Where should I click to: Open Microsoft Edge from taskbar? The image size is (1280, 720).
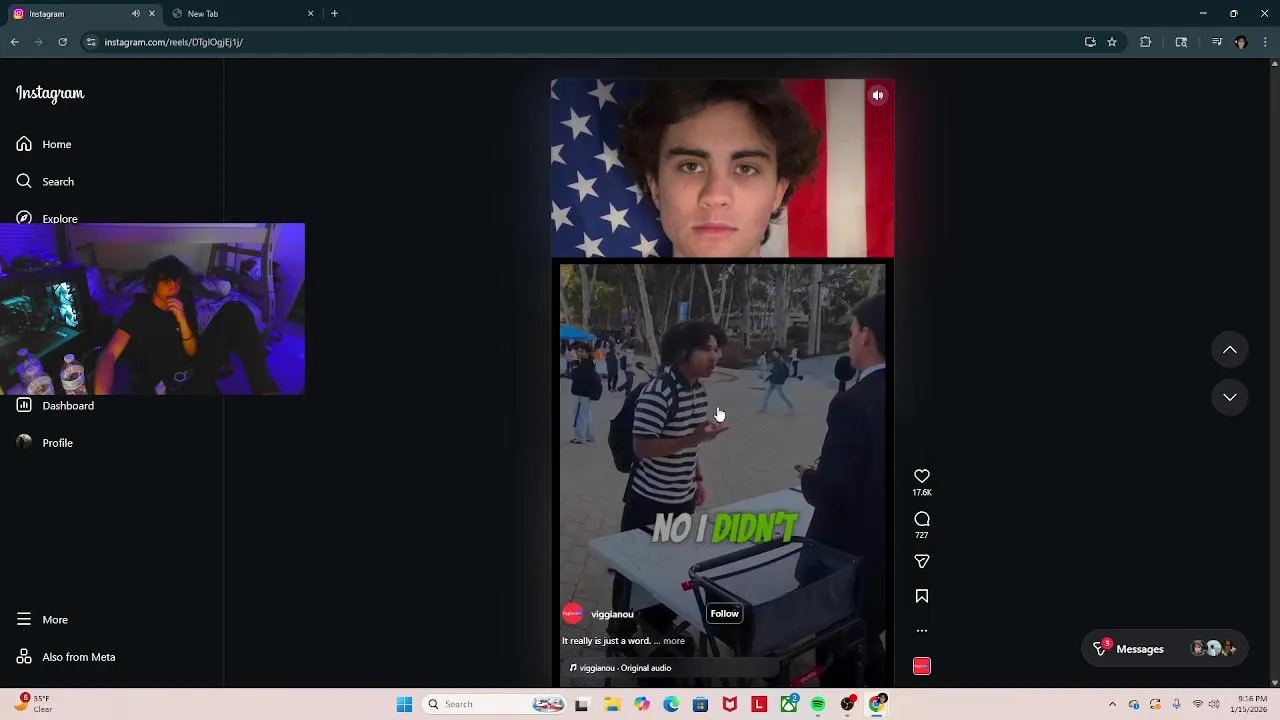pyautogui.click(x=671, y=704)
